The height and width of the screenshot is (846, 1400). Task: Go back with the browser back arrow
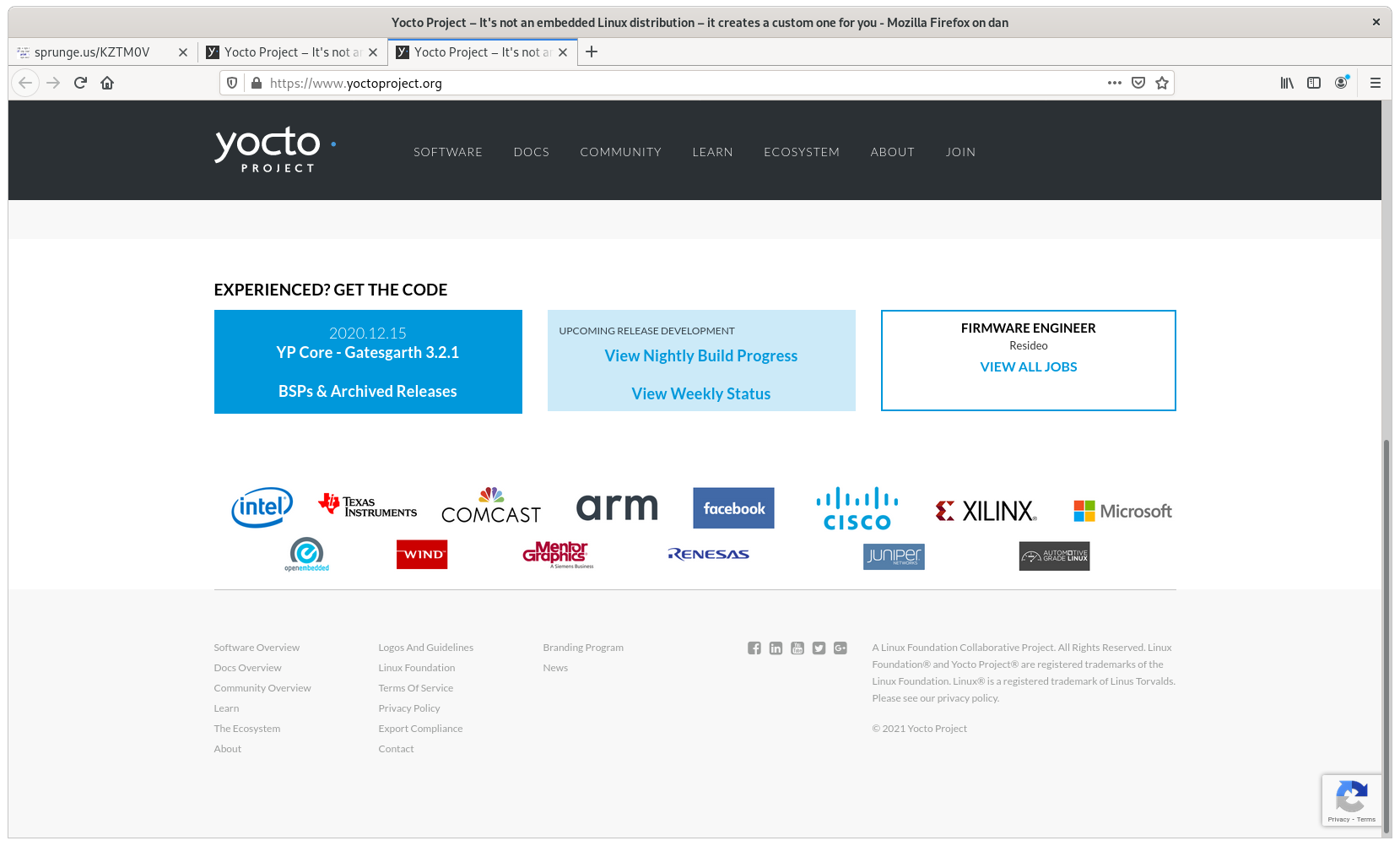click(x=25, y=83)
